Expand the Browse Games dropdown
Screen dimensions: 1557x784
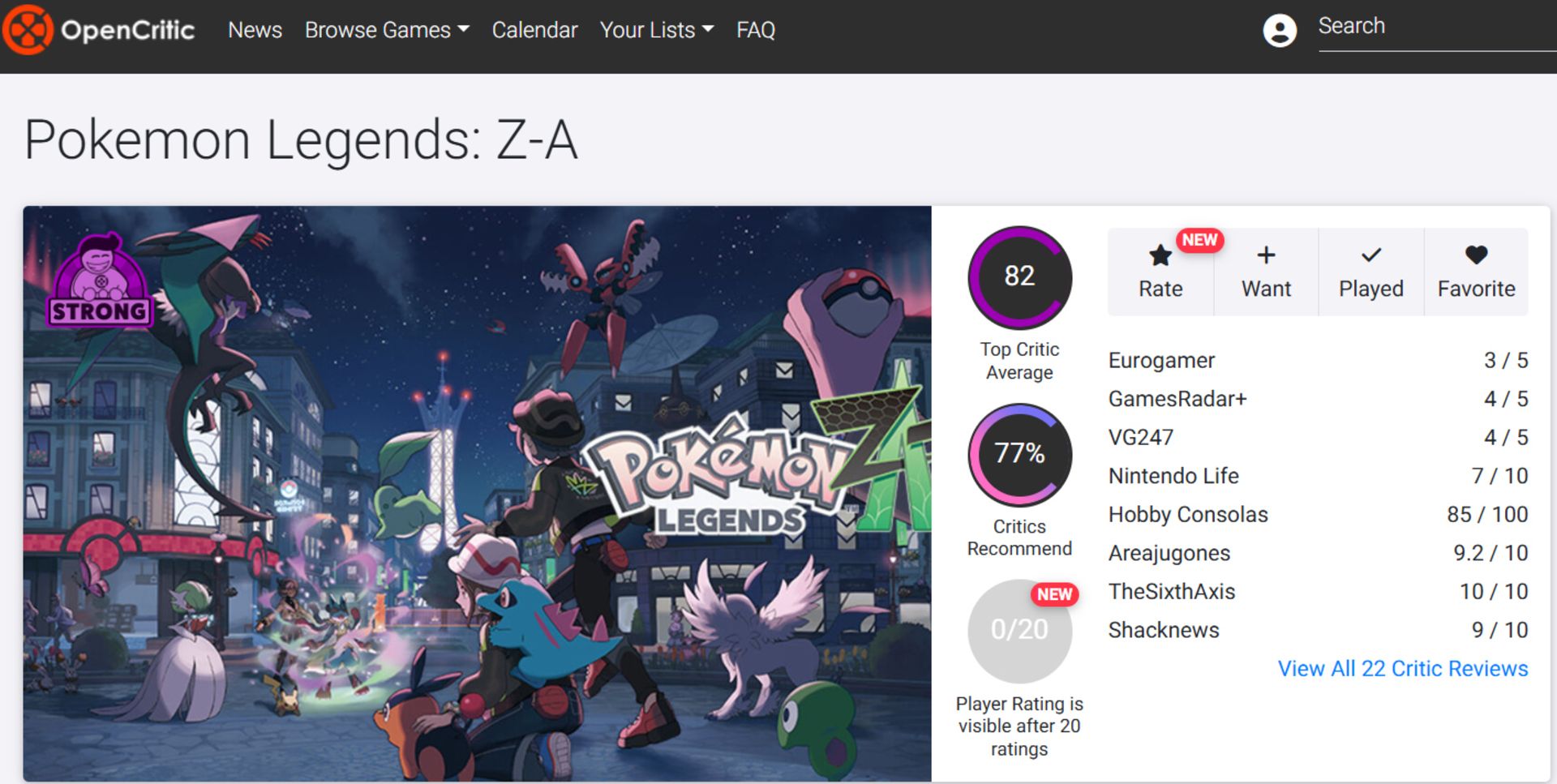[387, 30]
